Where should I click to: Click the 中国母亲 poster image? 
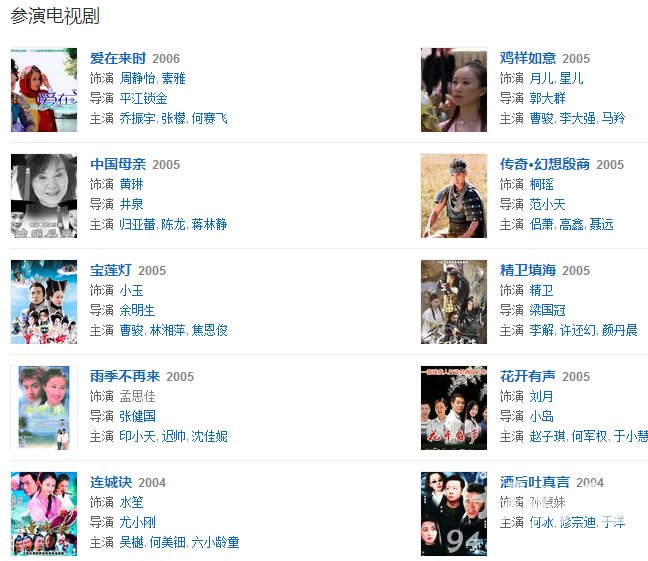tap(44, 196)
